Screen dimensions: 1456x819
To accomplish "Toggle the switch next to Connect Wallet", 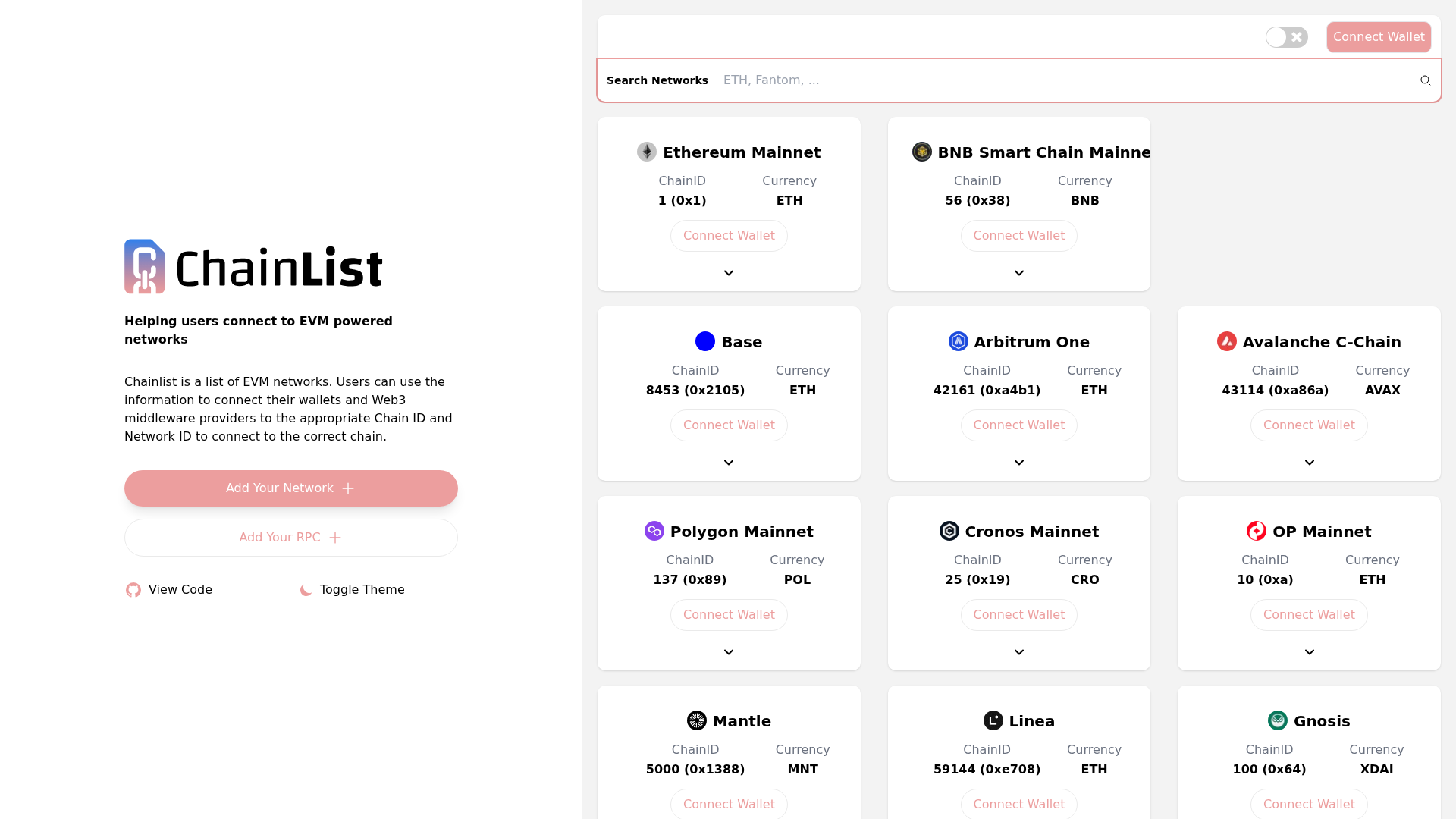I will click(x=1287, y=37).
